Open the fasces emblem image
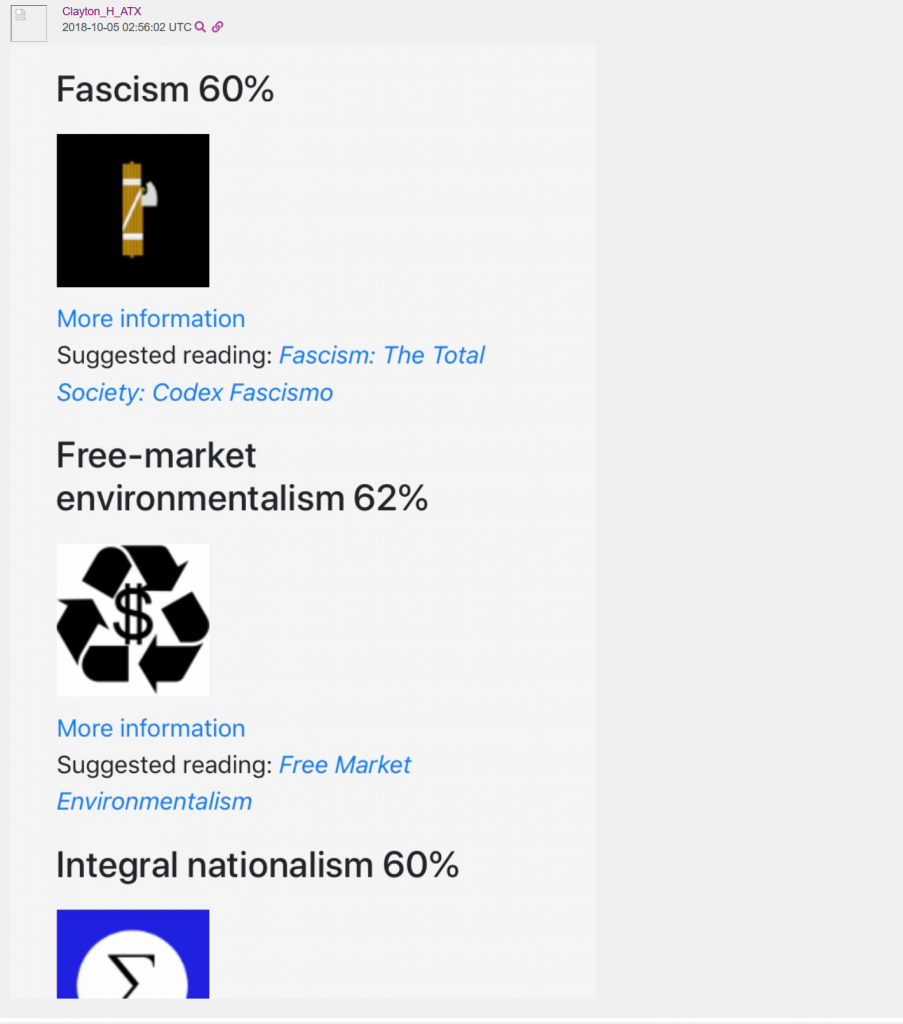This screenshot has height=1024, width=903. pos(133,210)
